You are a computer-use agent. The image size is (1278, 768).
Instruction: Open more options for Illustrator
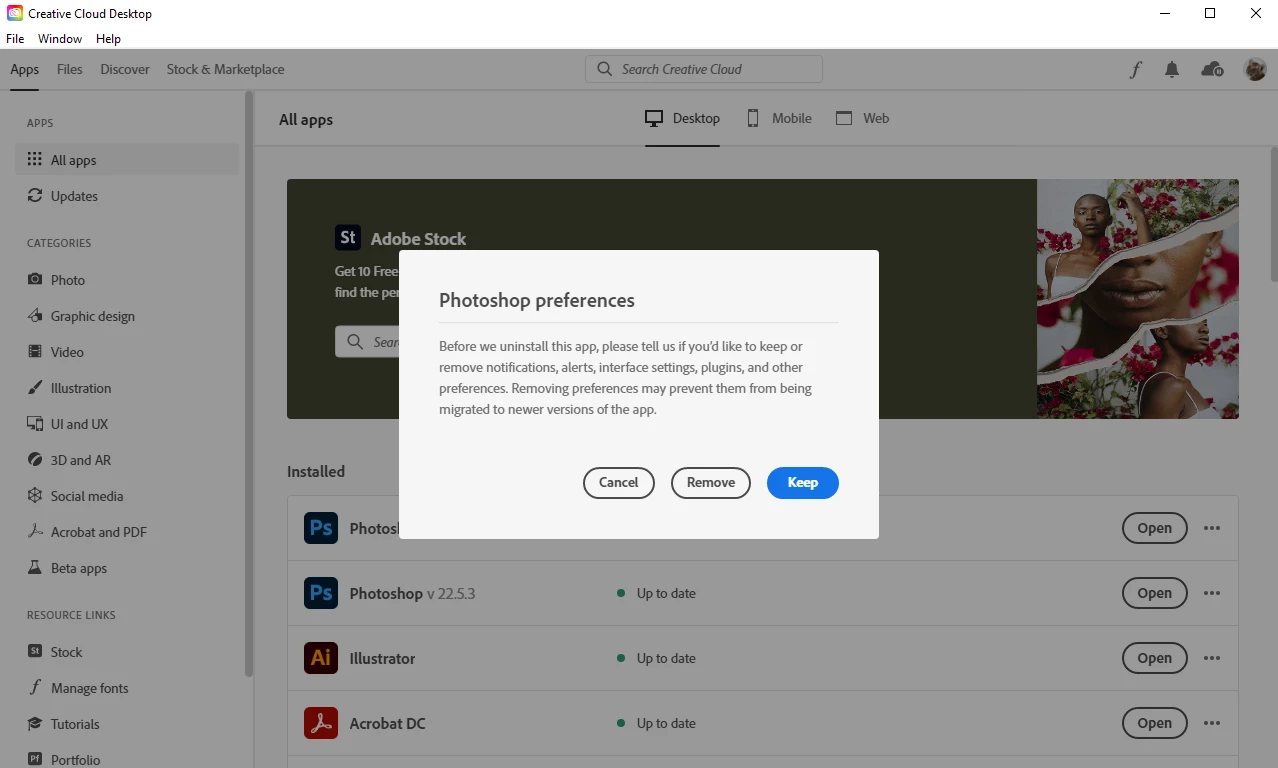tap(1212, 658)
